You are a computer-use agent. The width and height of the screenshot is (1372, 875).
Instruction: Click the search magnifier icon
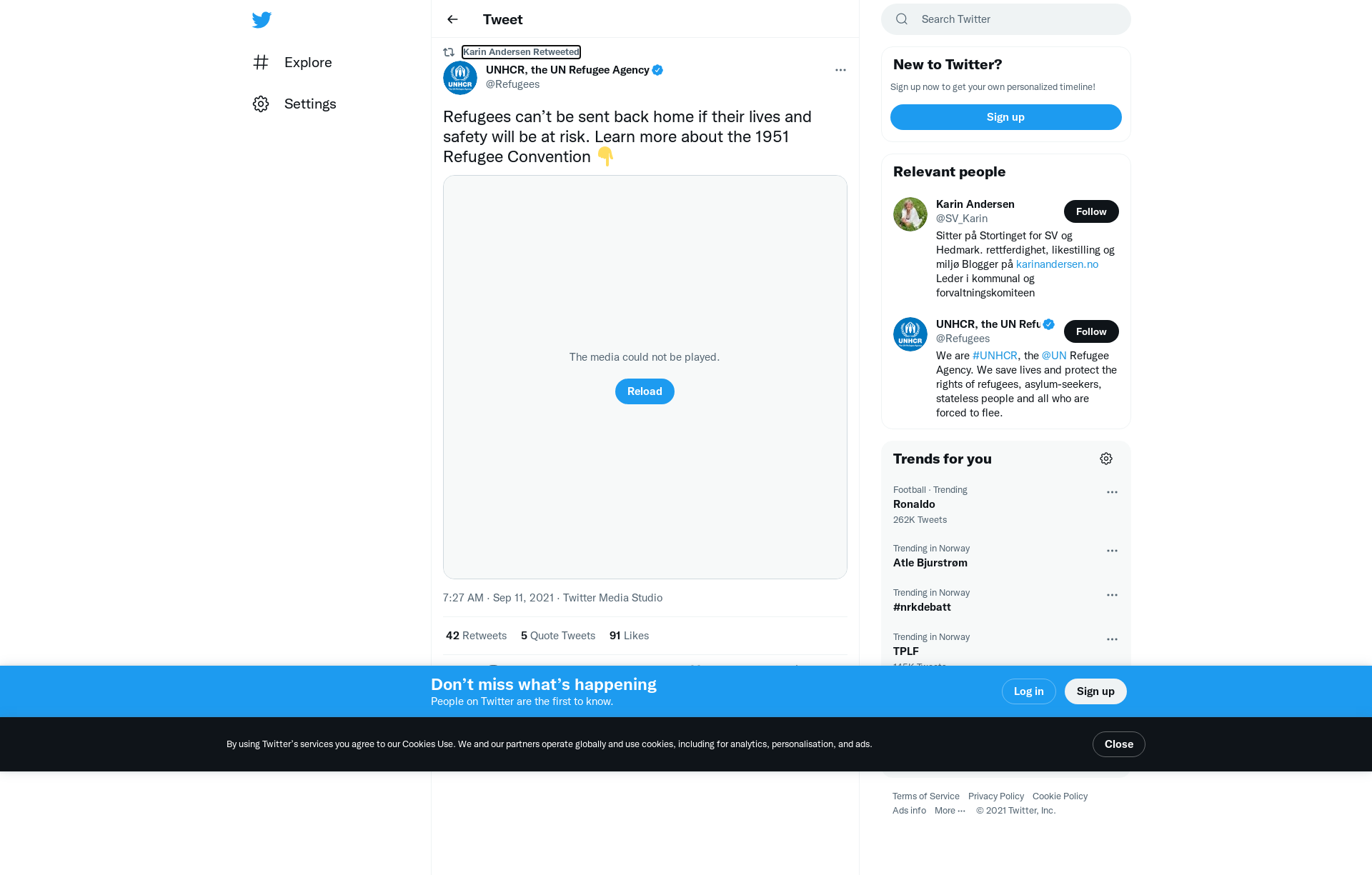pos(902,19)
